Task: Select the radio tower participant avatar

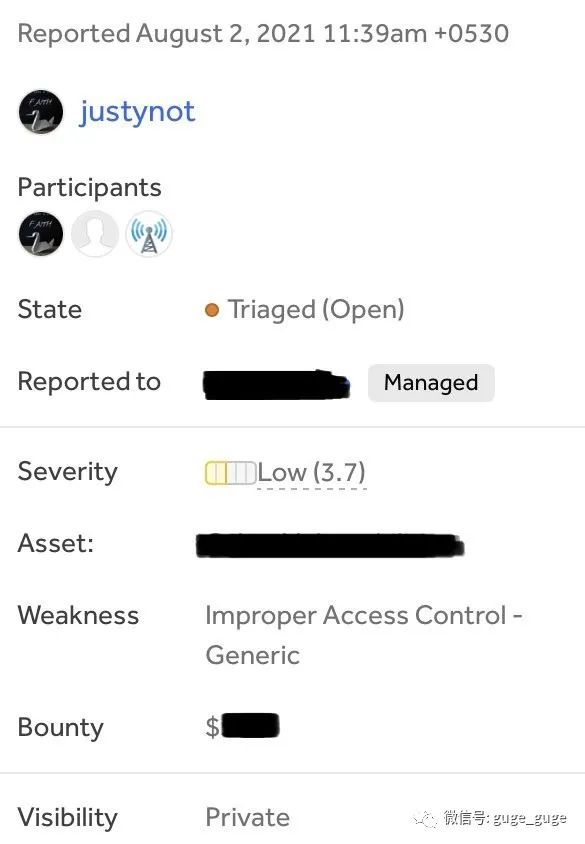Action: [x=149, y=234]
